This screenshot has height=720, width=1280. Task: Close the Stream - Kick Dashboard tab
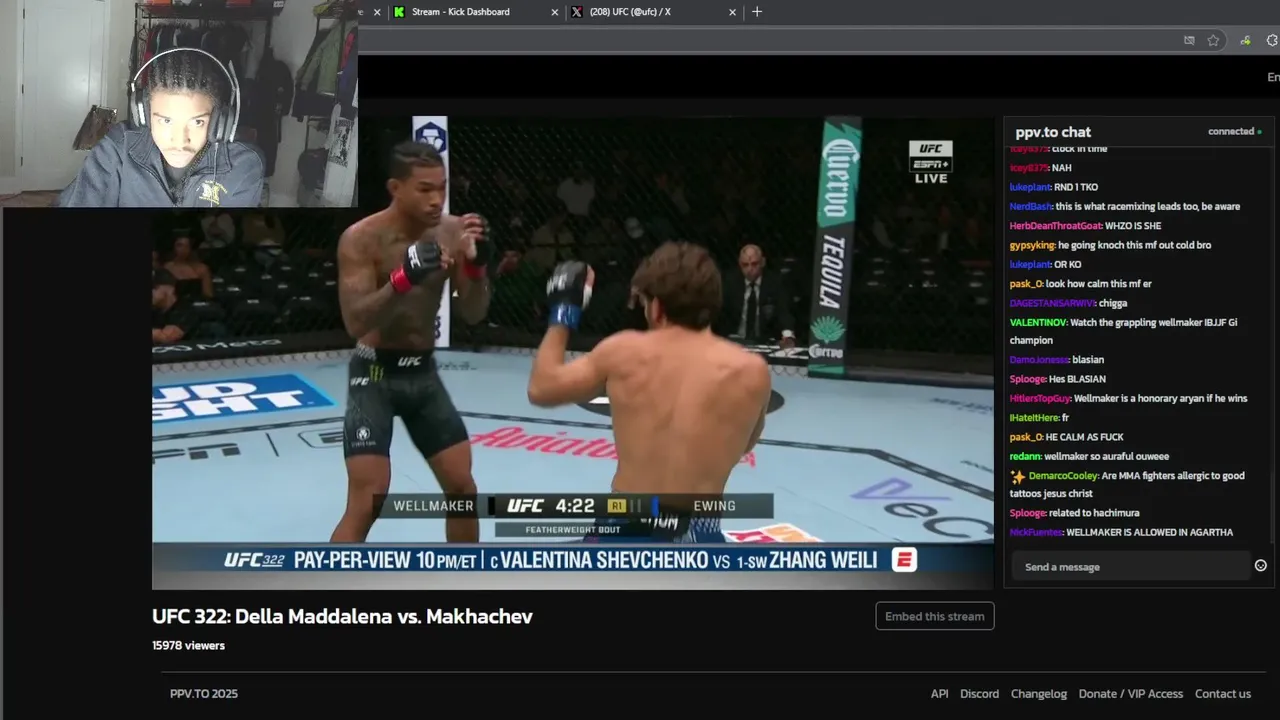point(555,12)
